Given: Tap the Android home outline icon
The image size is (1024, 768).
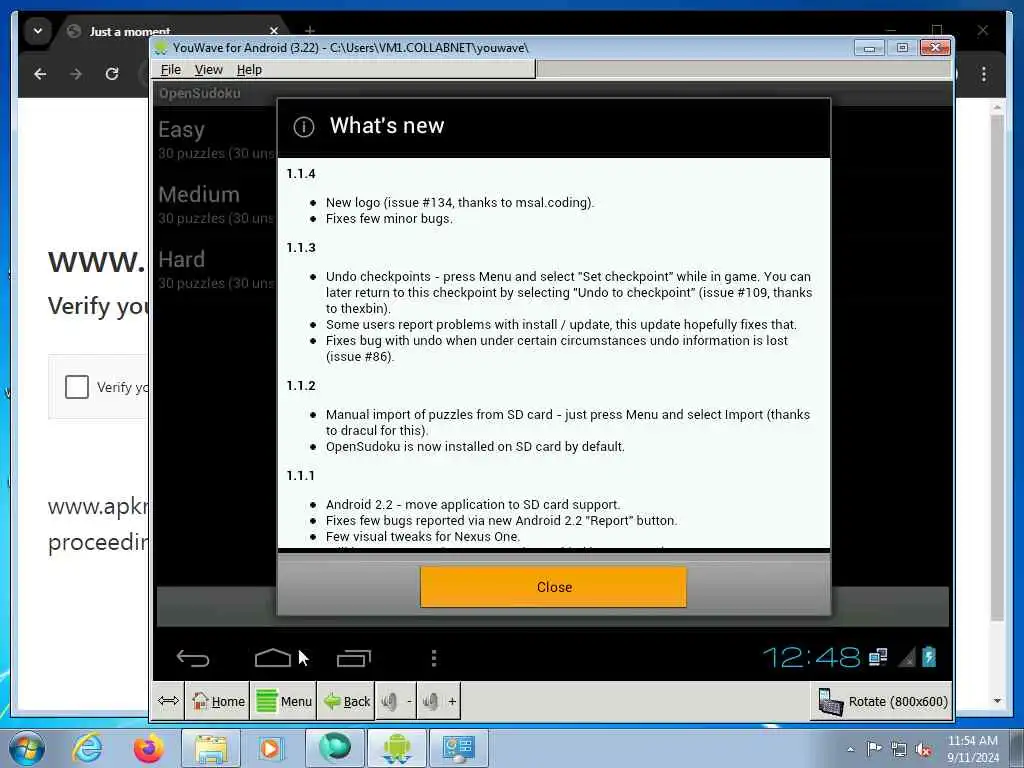Looking at the screenshot, I should coord(272,658).
